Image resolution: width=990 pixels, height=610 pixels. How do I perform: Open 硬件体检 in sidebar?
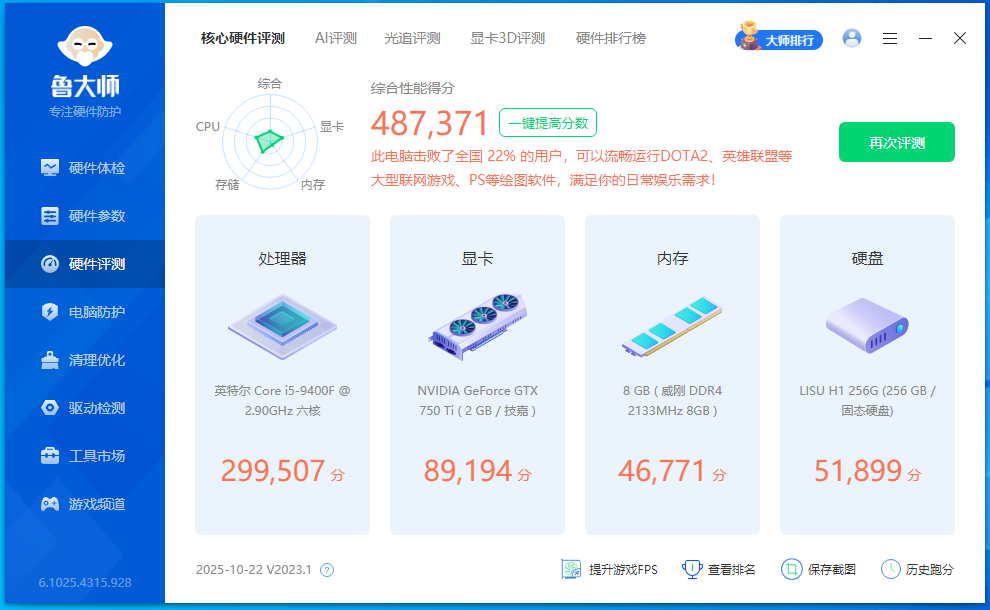click(85, 168)
